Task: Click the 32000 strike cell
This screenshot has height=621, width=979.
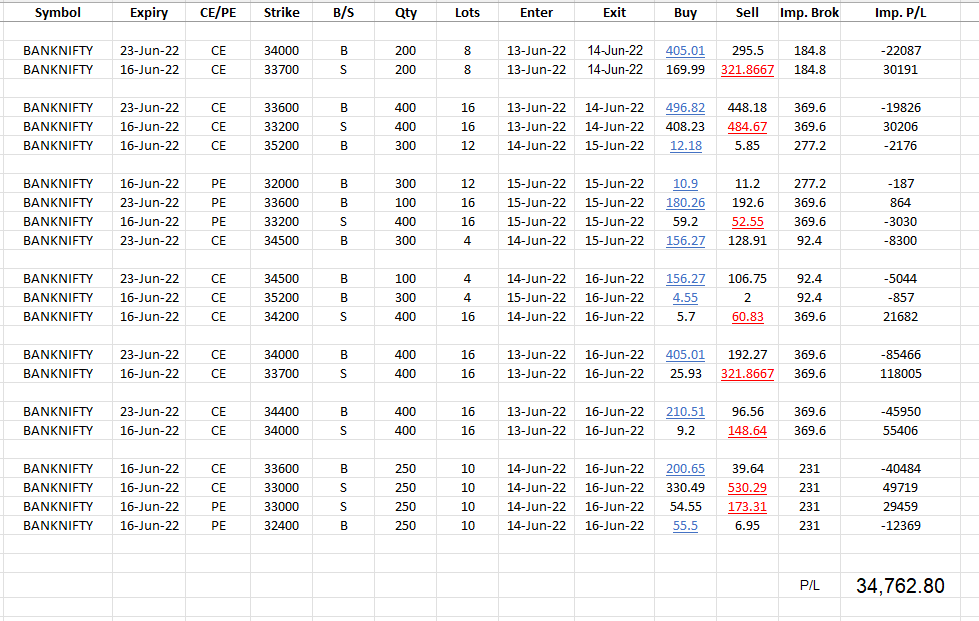Action: [281, 183]
